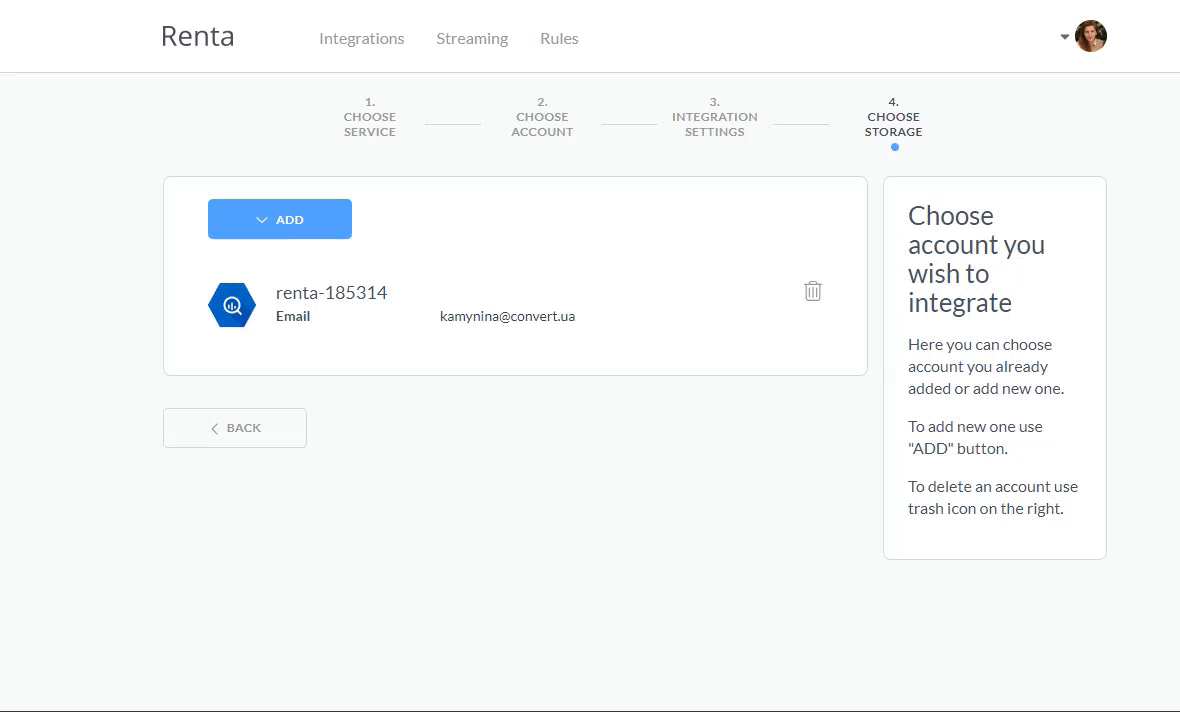1180x712 pixels.
Task: Open user avatar profile picture
Action: point(1090,36)
